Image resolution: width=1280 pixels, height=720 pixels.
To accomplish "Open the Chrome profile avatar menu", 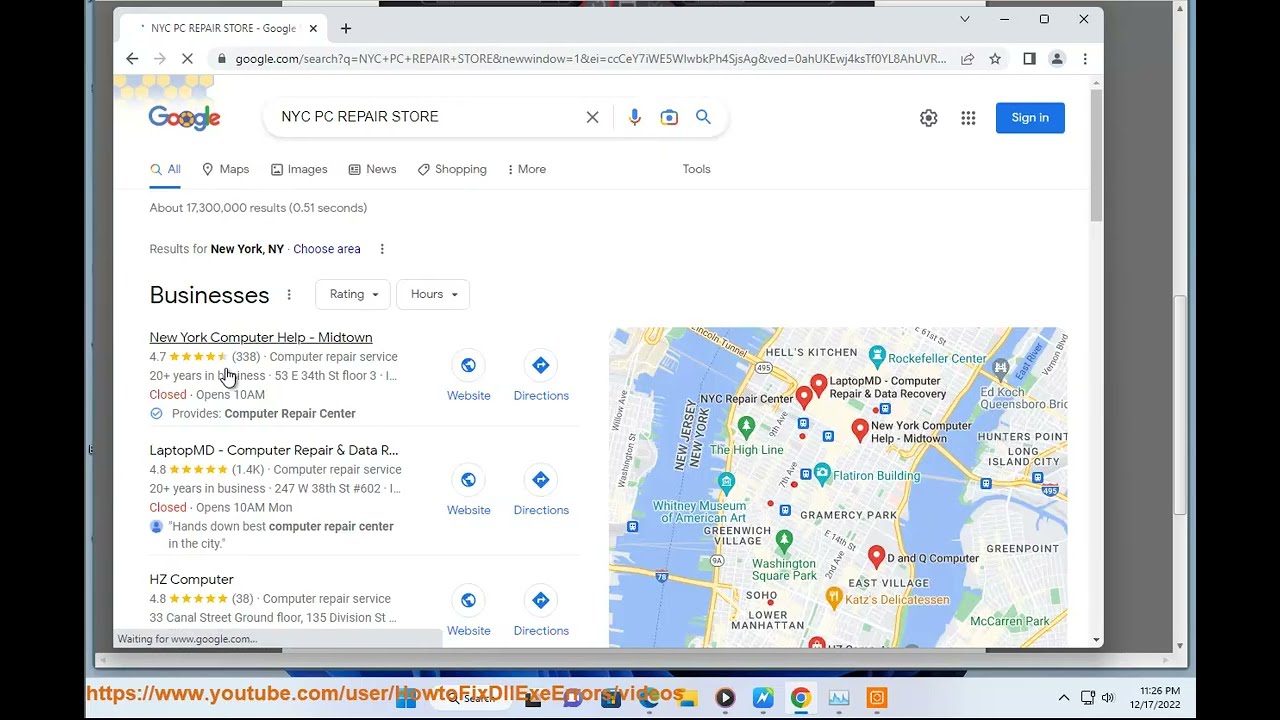I will click(1057, 59).
